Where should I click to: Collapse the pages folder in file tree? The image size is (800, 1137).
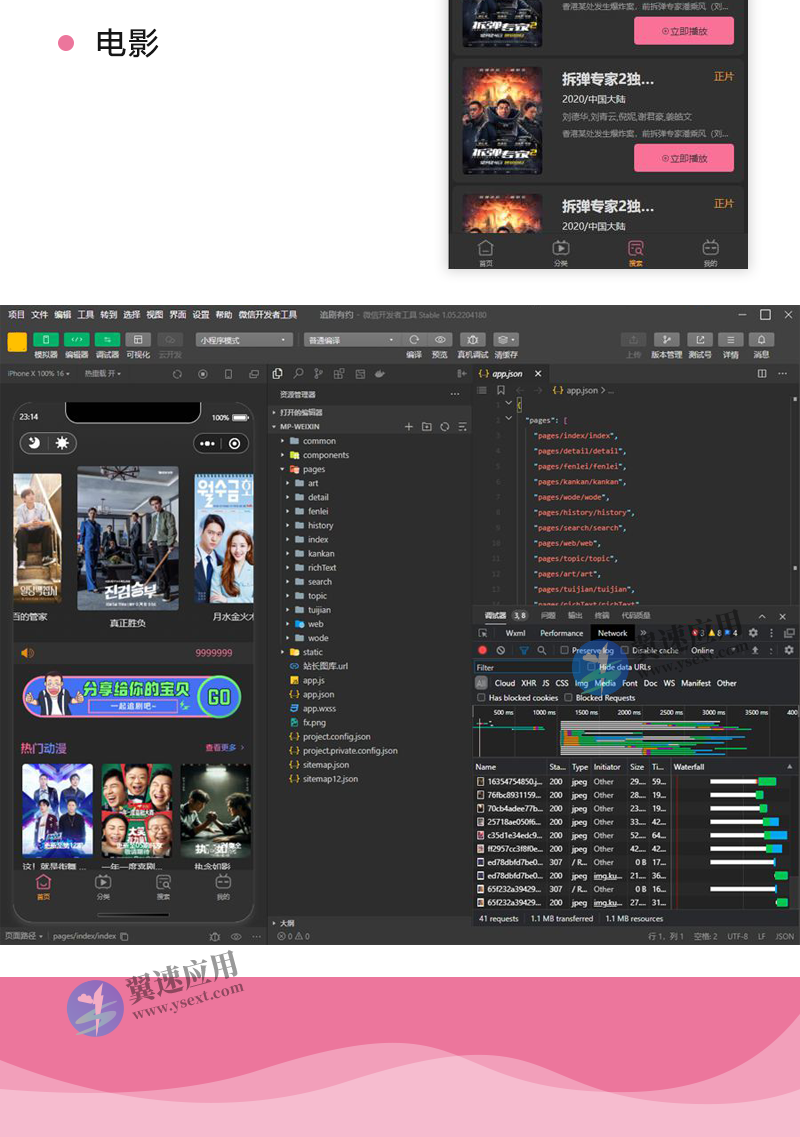283,469
